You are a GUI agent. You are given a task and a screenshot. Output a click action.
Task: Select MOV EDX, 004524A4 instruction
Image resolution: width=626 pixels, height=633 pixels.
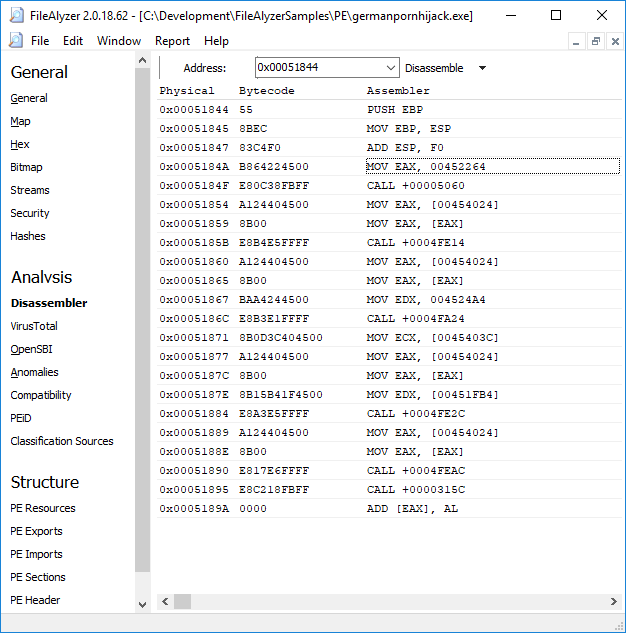[426, 300]
